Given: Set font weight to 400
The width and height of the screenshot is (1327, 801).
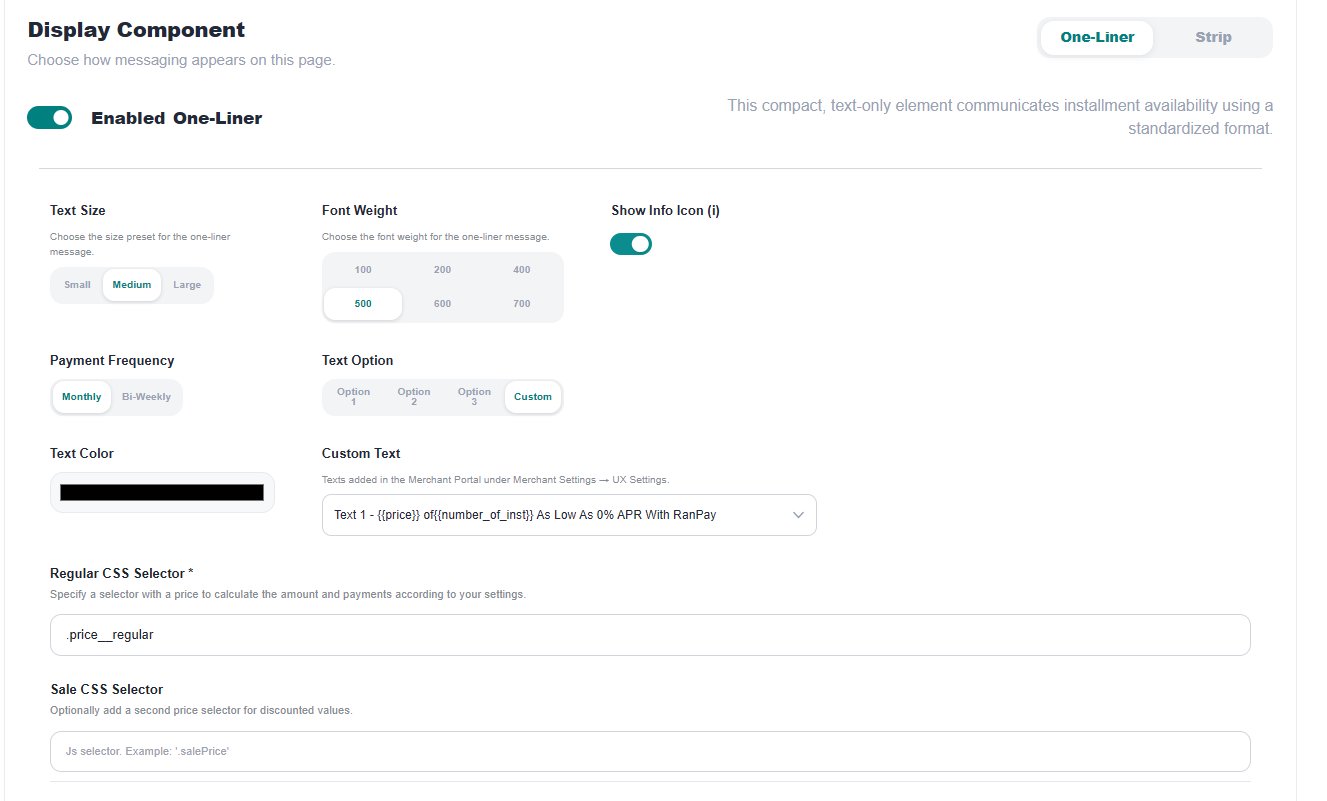Looking at the screenshot, I should tap(522, 270).
